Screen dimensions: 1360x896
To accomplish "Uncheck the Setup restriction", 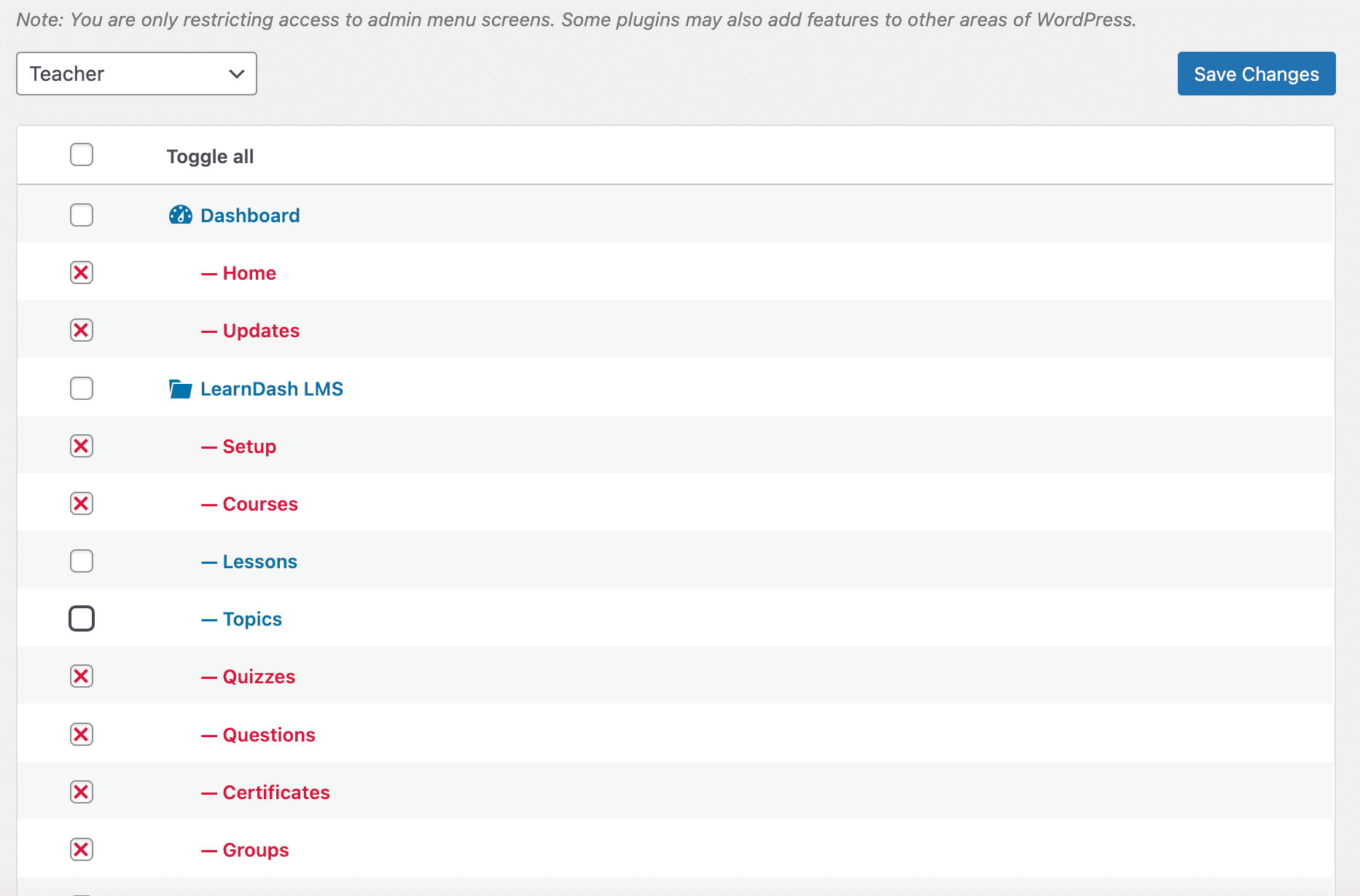I will click(x=81, y=445).
